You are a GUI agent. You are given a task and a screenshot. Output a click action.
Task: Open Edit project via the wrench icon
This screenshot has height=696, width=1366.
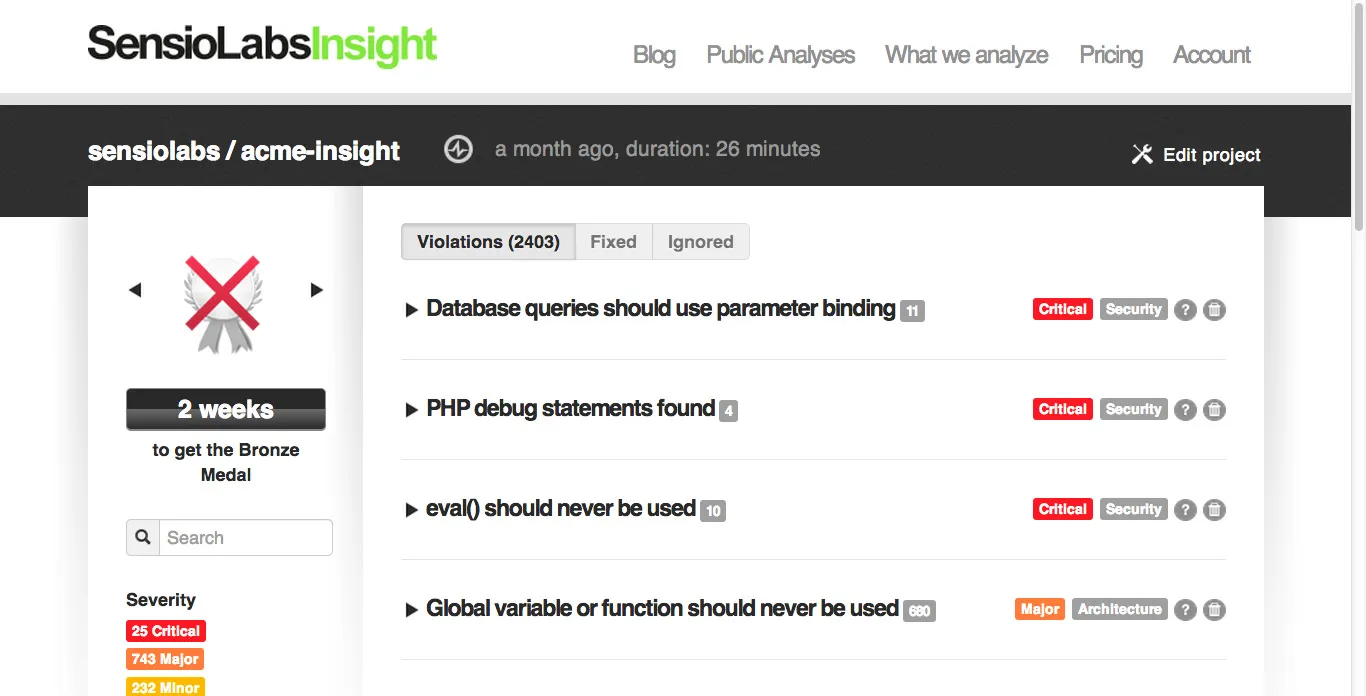(x=1143, y=154)
